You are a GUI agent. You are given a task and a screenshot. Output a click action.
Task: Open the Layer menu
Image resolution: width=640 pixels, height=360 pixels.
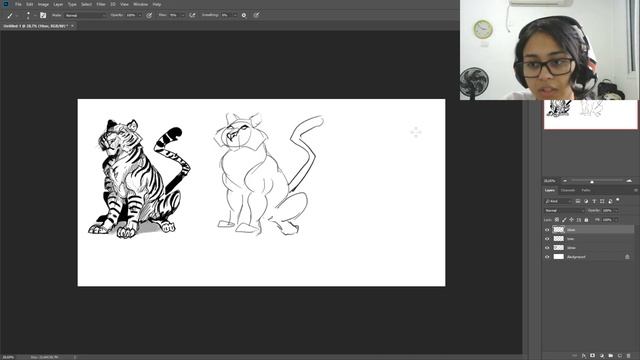(x=58, y=4)
